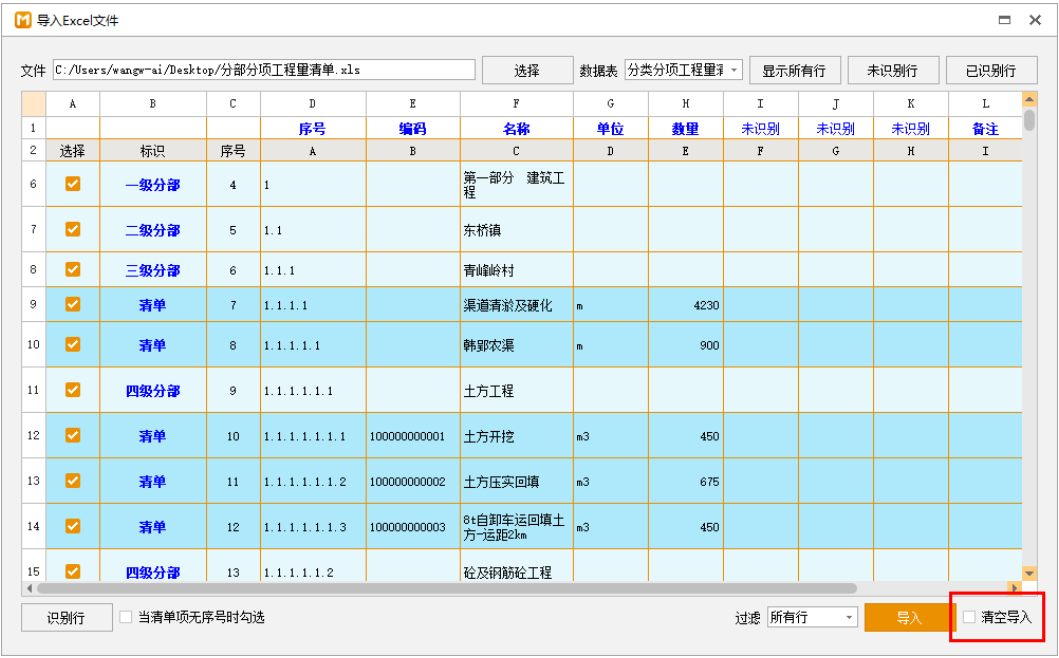Click the vertical scrollbar down arrow

coord(1029,573)
